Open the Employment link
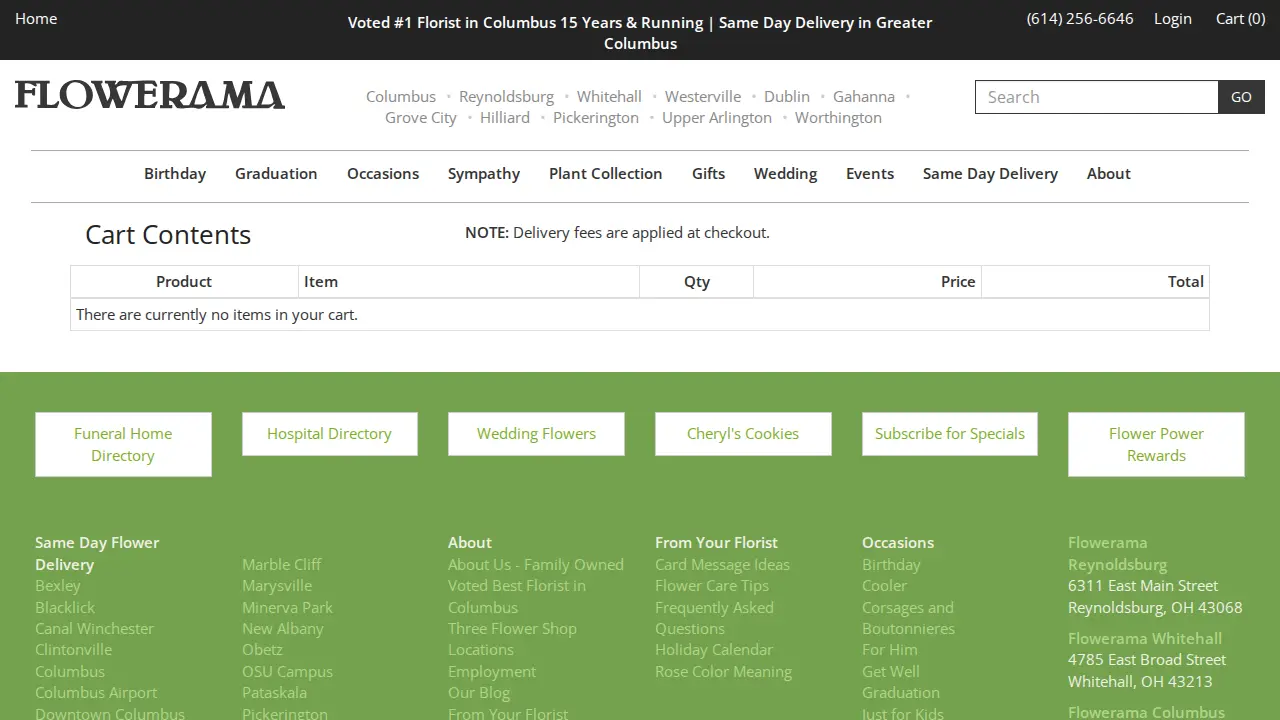1280x720 pixels. pyautogui.click(x=492, y=672)
